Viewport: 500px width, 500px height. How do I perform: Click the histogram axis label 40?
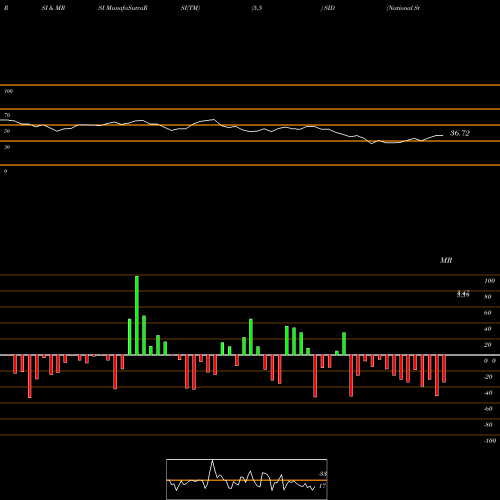(488, 329)
